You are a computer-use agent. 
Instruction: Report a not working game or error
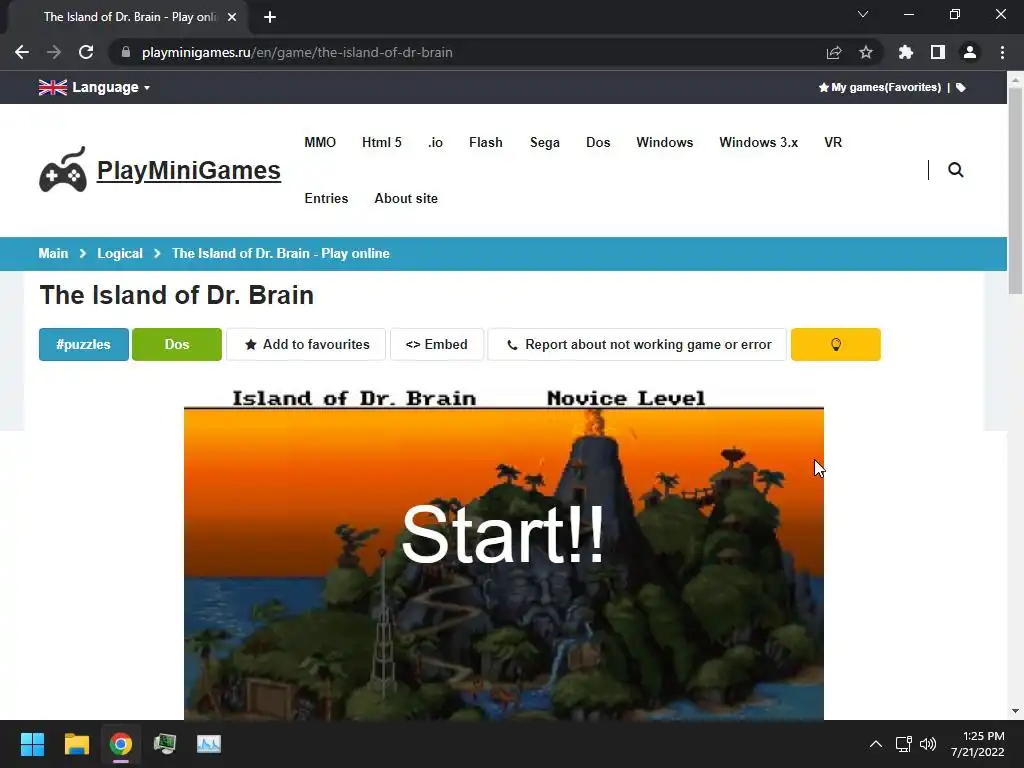coord(637,344)
